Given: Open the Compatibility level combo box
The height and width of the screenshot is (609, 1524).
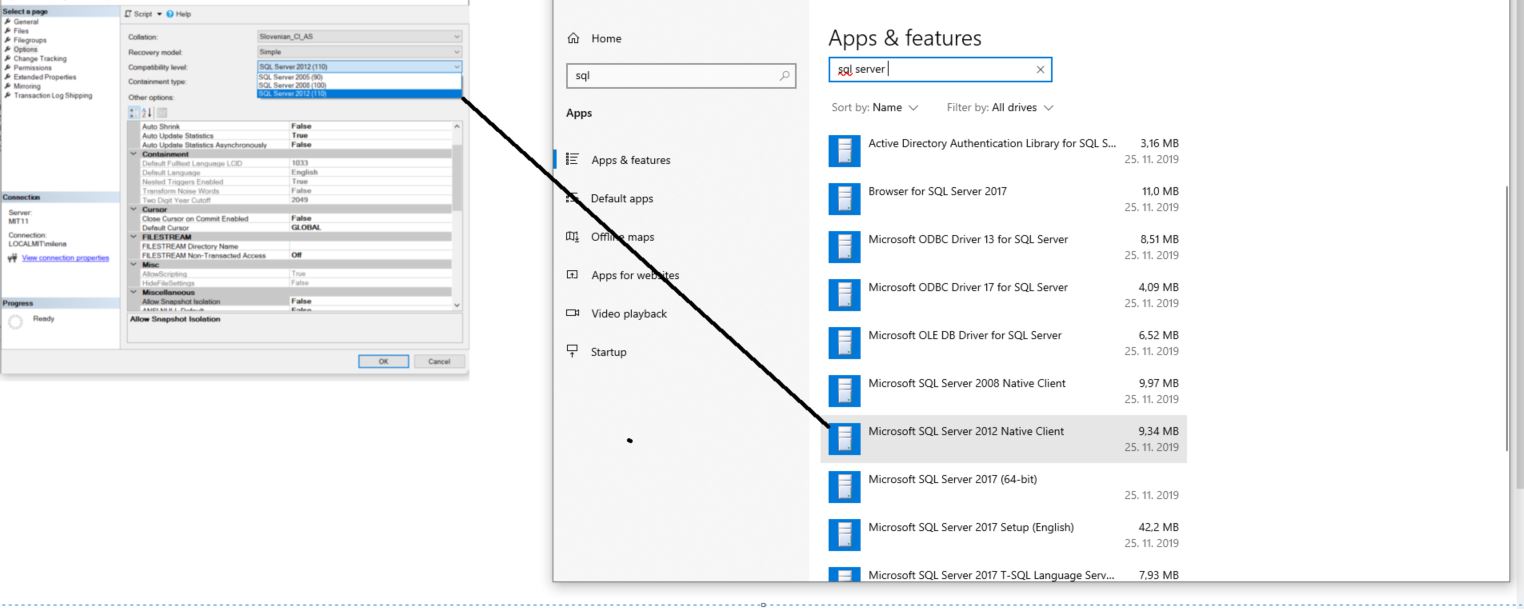Looking at the screenshot, I should click(x=360, y=66).
